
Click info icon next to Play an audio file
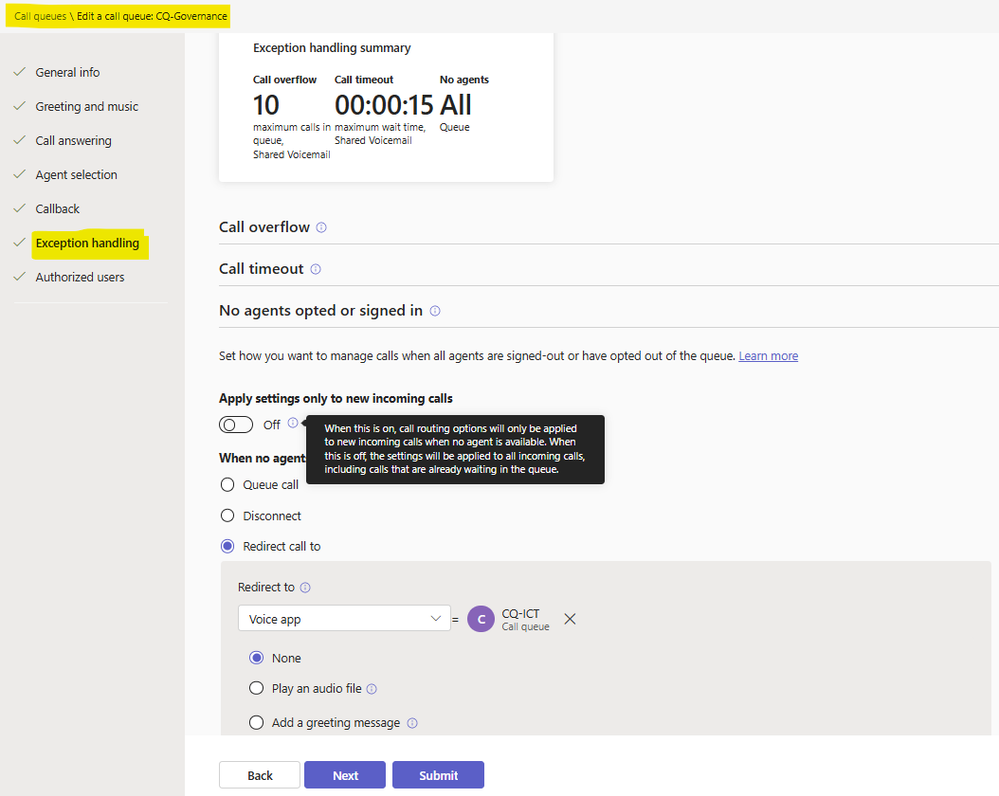coord(371,689)
